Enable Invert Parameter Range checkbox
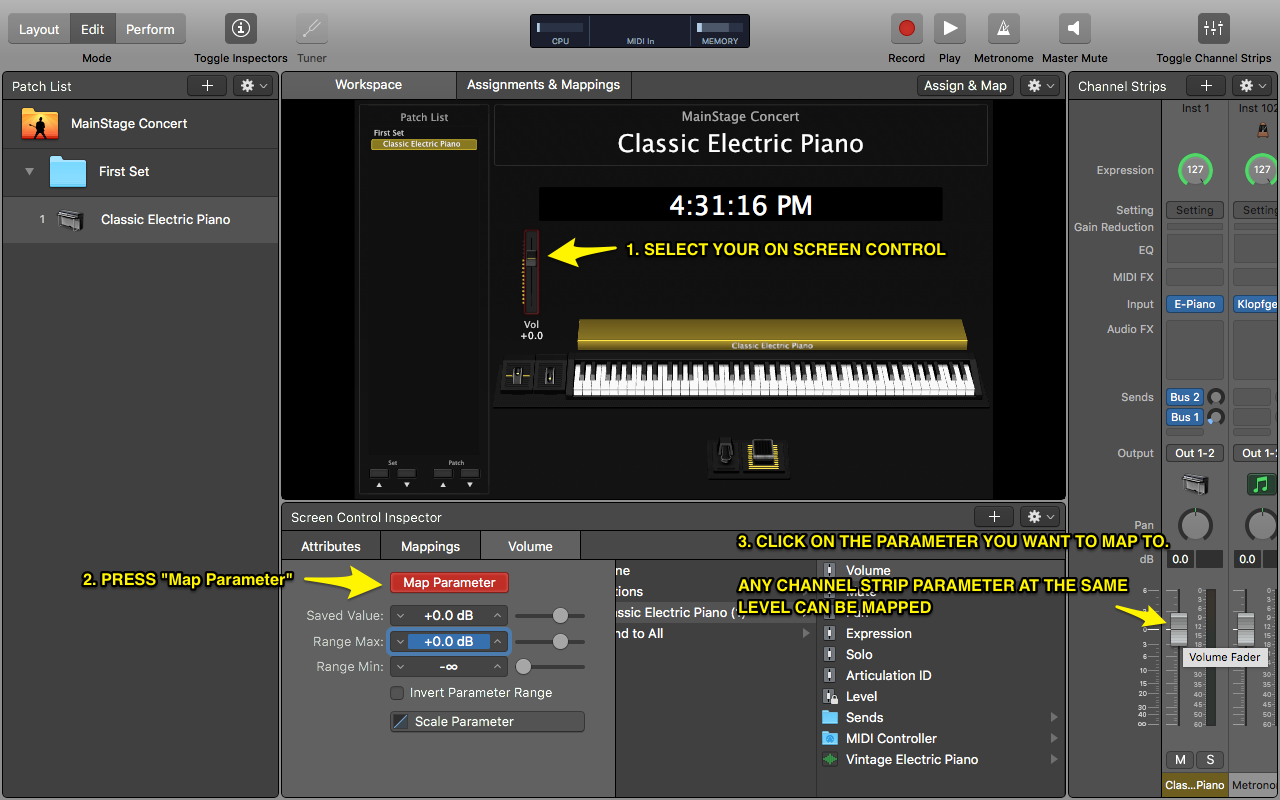The height and width of the screenshot is (800, 1280). 397,693
